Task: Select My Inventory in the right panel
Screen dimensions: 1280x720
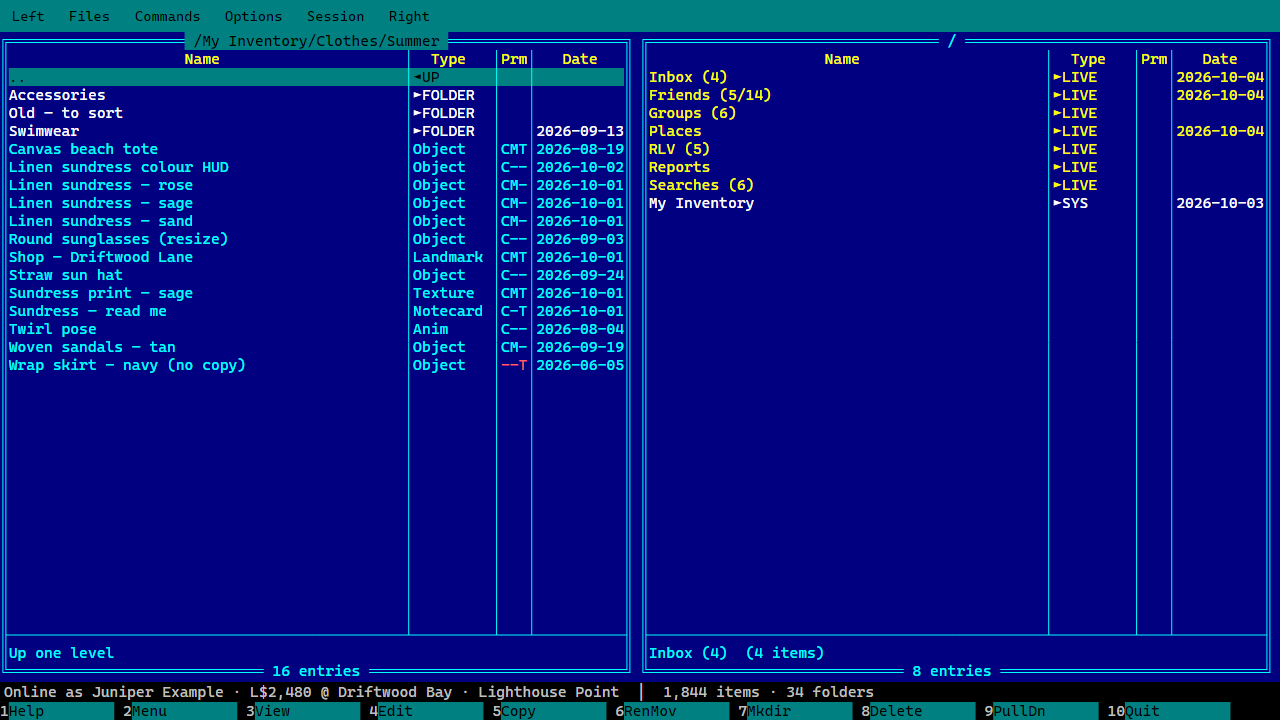Action: 956,203
